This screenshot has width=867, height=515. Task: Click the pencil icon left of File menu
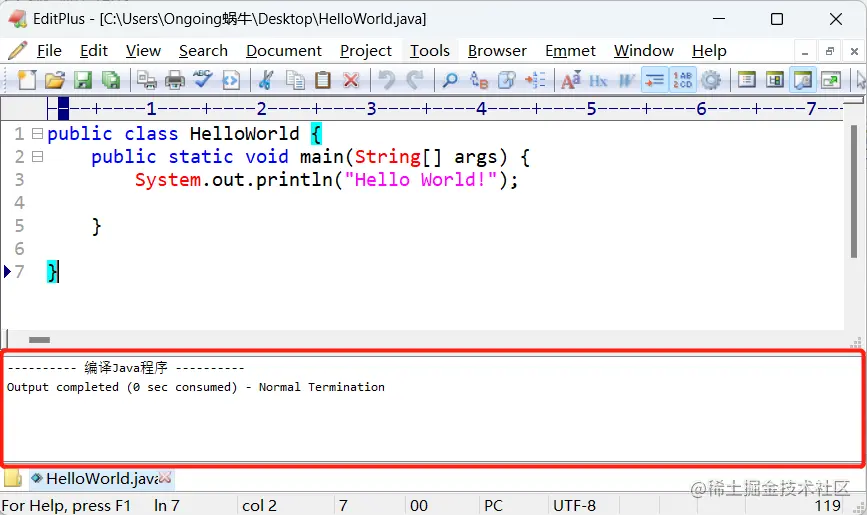coord(18,51)
